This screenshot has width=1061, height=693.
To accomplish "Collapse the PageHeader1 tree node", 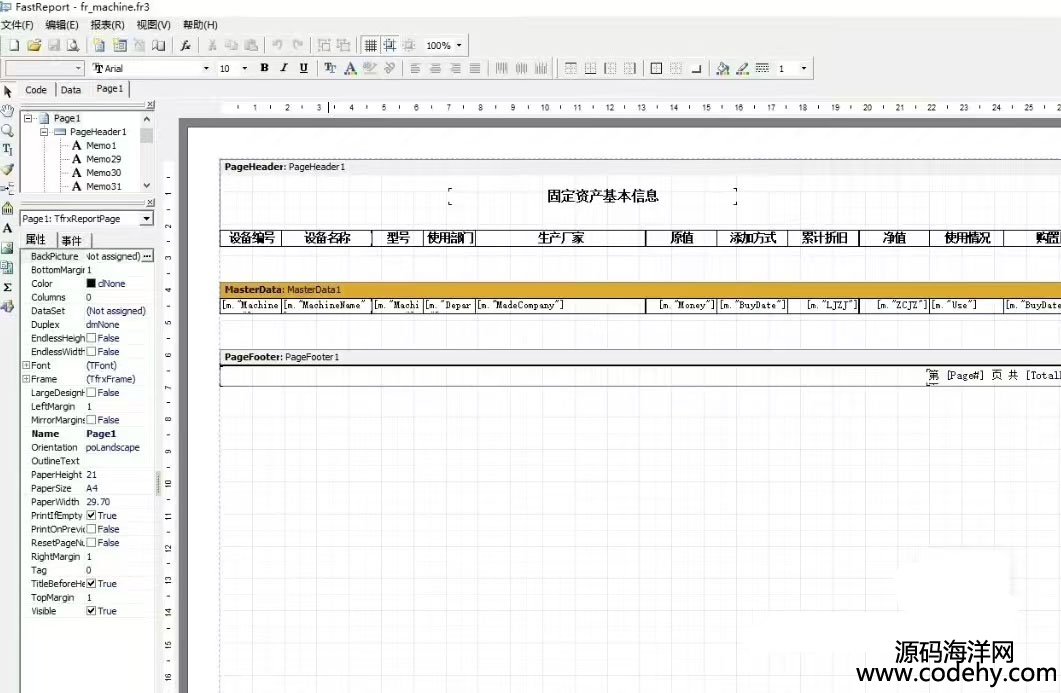I will pos(44,132).
